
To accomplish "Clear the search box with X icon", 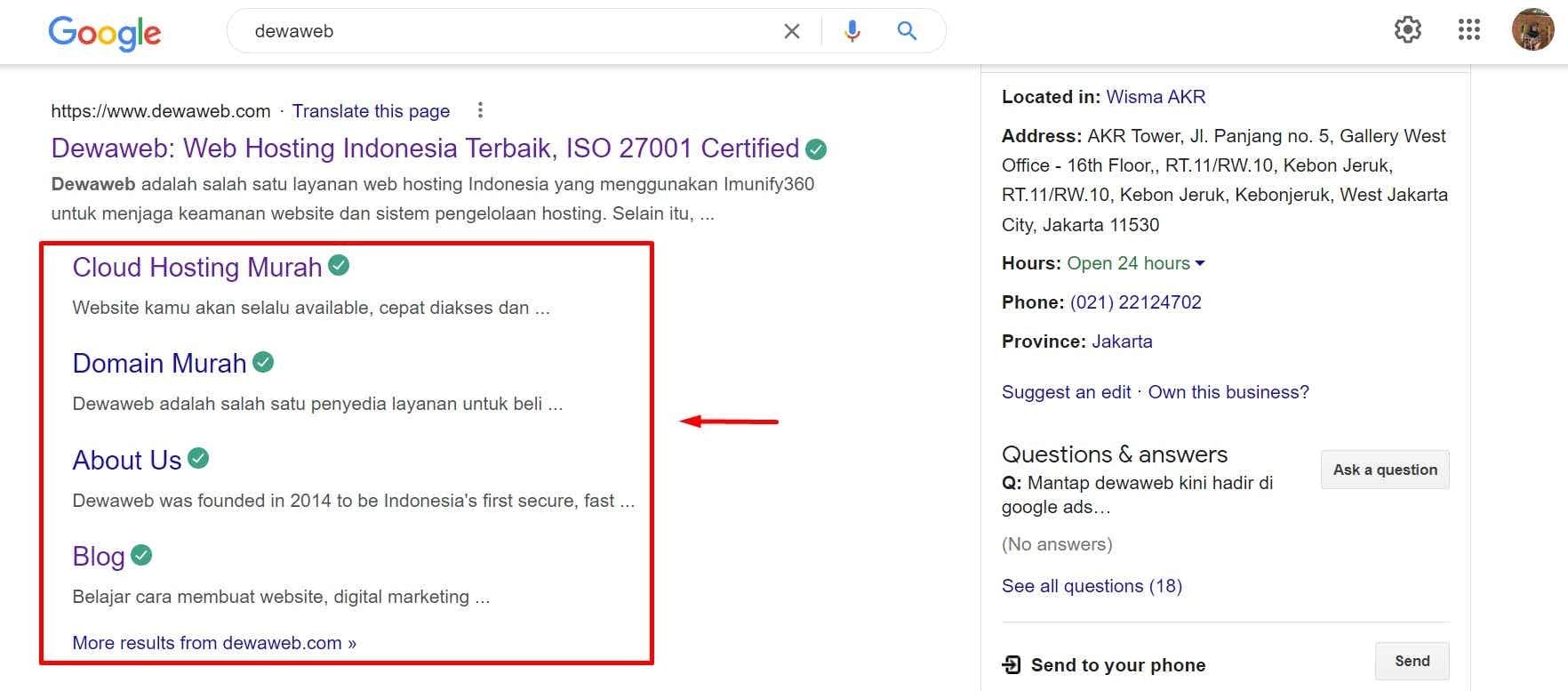I will [x=791, y=31].
